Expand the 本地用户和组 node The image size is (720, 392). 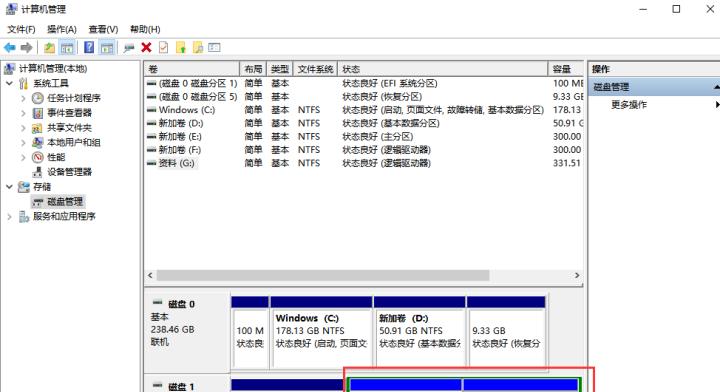pos(23,142)
